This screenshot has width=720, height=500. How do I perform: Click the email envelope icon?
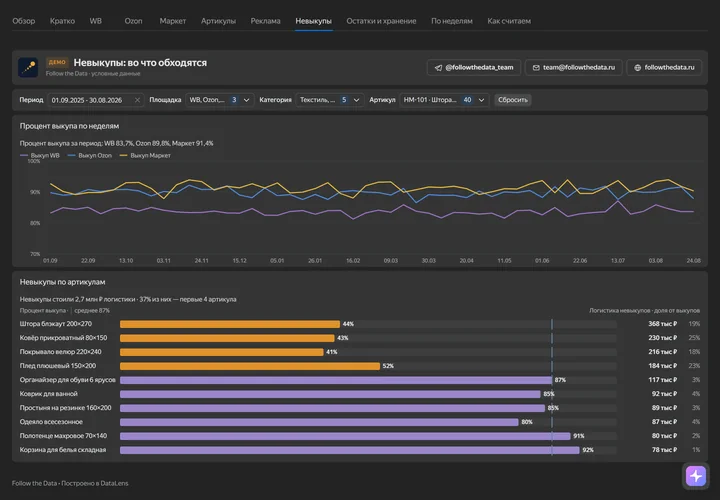pos(536,67)
